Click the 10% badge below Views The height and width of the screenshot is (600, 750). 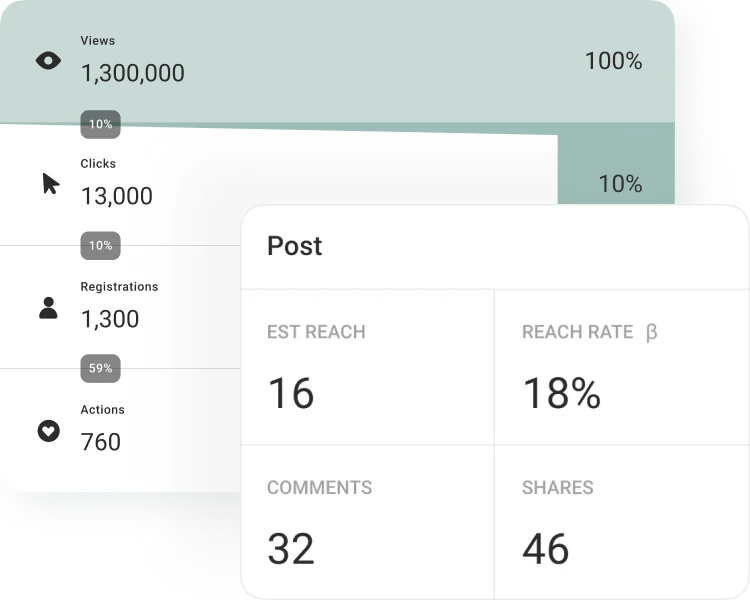[x=100, y=125]
